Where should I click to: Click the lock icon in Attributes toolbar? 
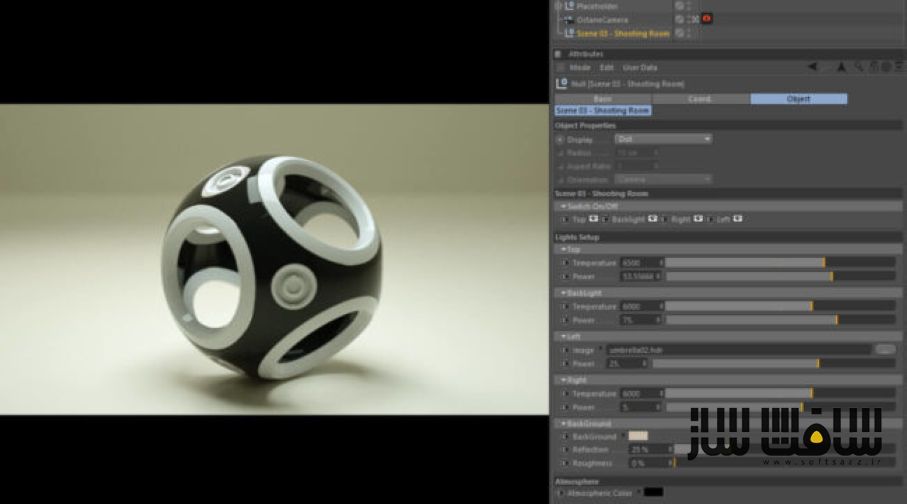(873, 67)
